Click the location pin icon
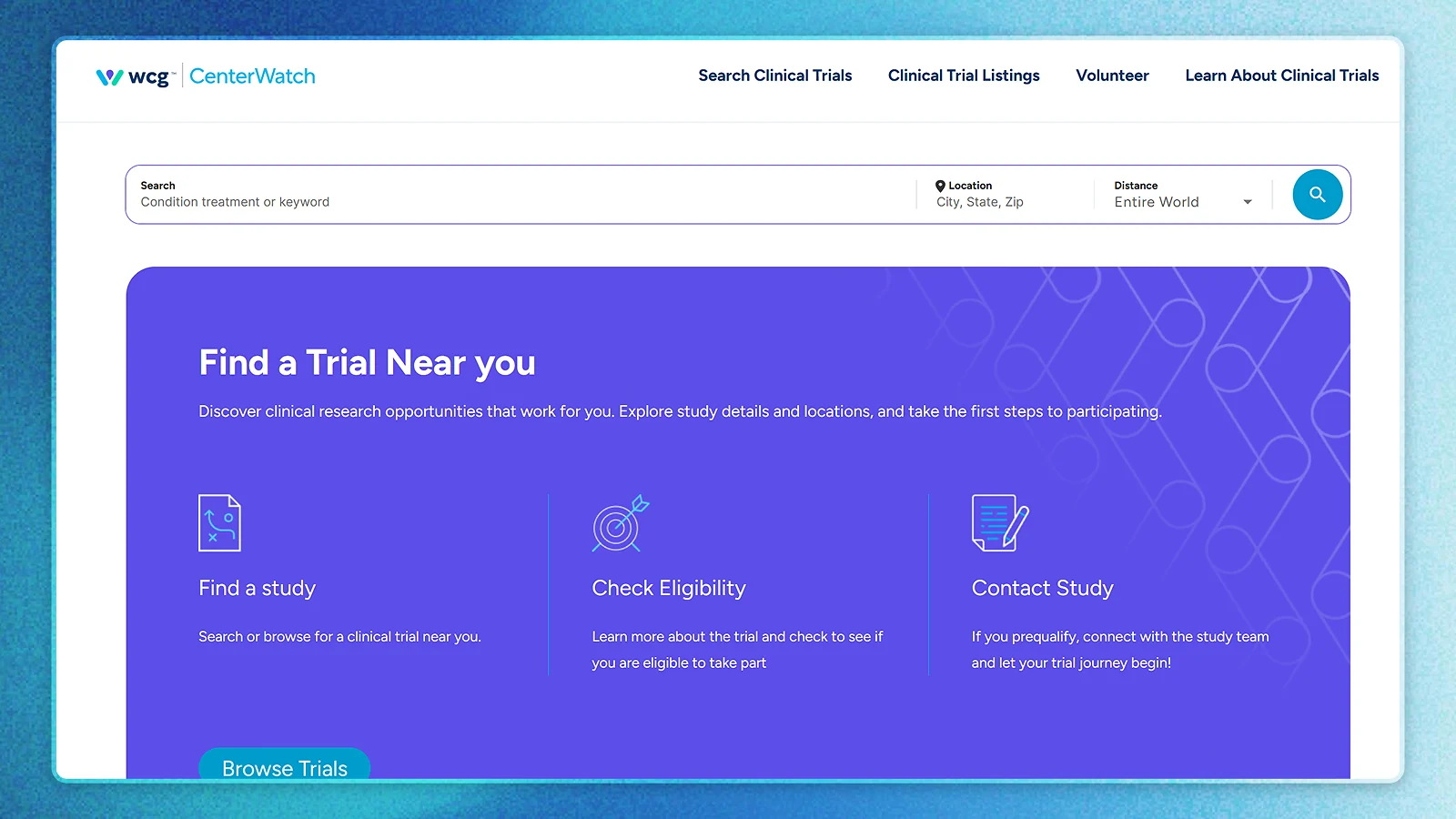This screenshot has height=819, width=1456. click(940, 186)
